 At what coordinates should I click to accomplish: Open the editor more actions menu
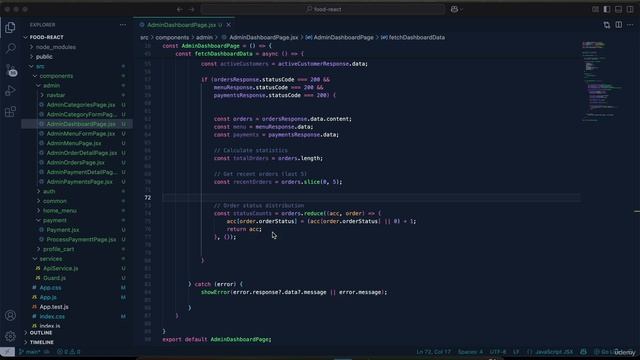coord(630,25)
